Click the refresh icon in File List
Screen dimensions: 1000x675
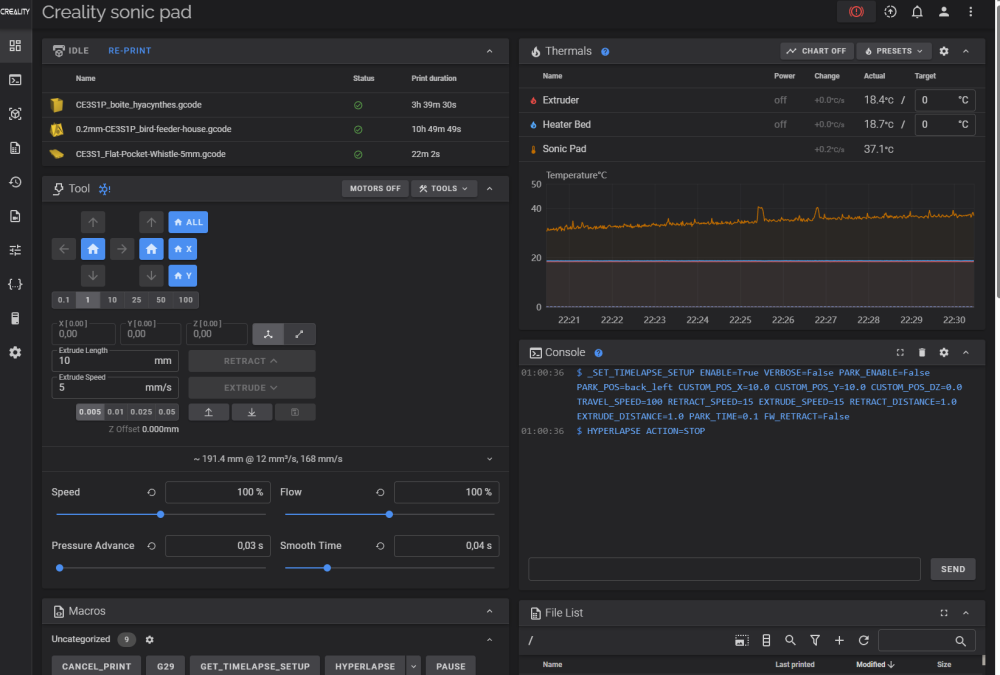click(x=863, y=640)
